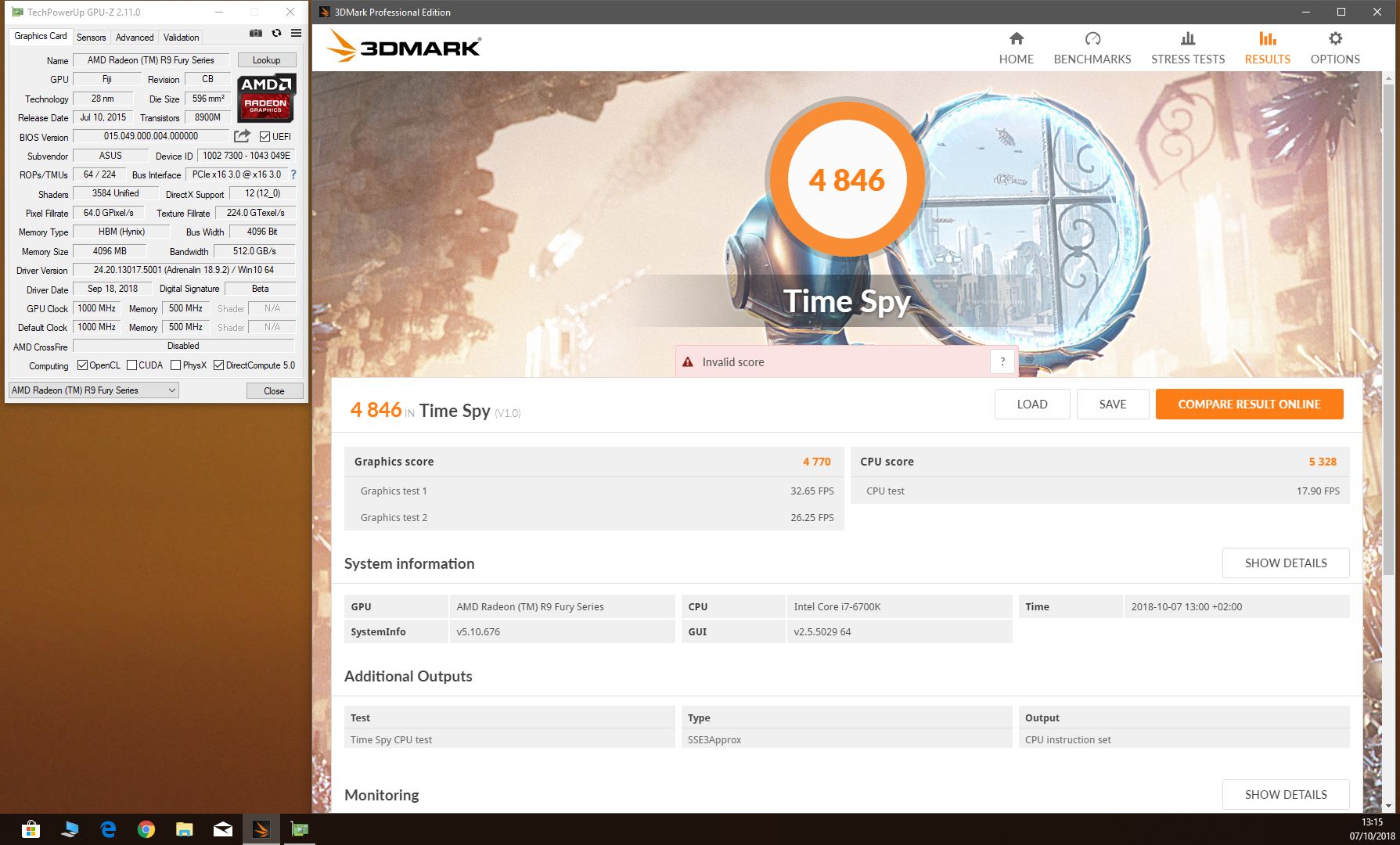The image size is (1400, 845).
Task: Click the SSE3Approx type cell
Action: coord(847,739)
